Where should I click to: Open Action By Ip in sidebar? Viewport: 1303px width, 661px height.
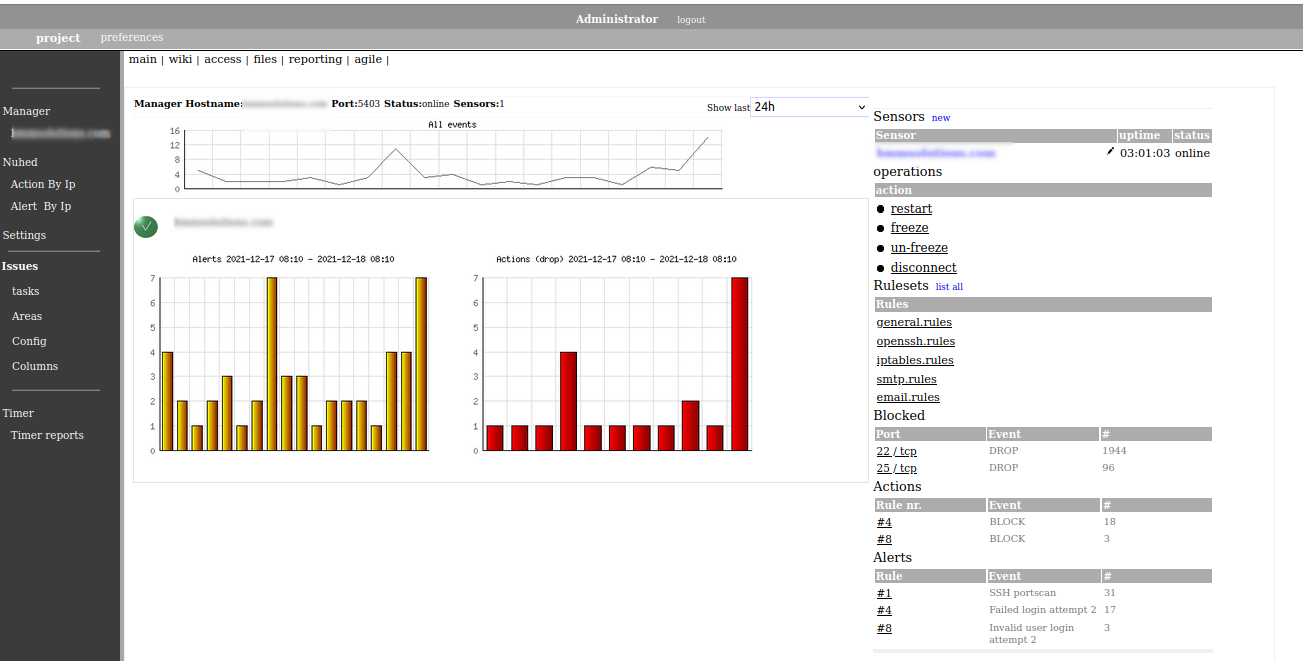click(43, 184)
